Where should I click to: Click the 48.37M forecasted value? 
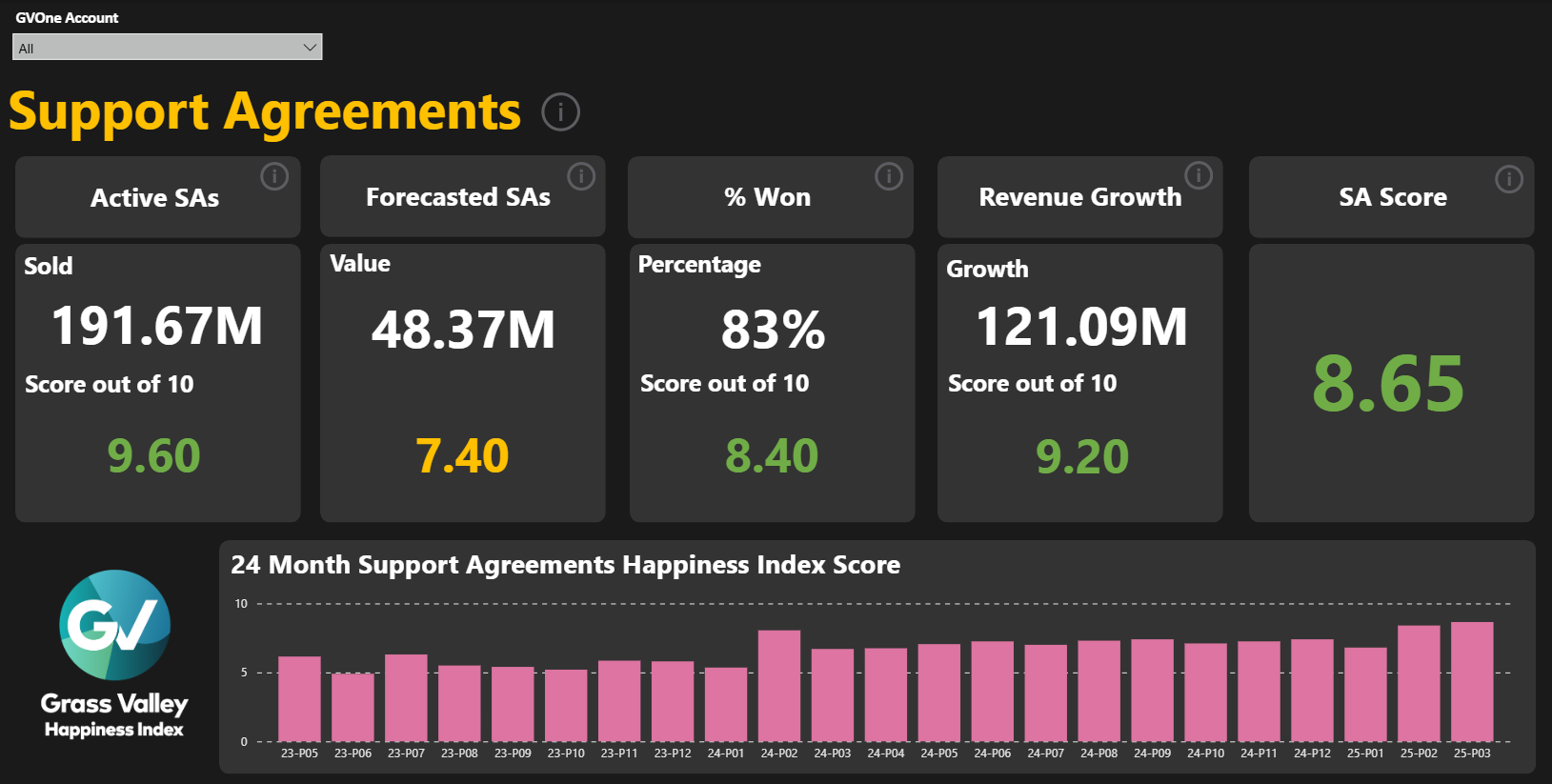click(463, 330)
